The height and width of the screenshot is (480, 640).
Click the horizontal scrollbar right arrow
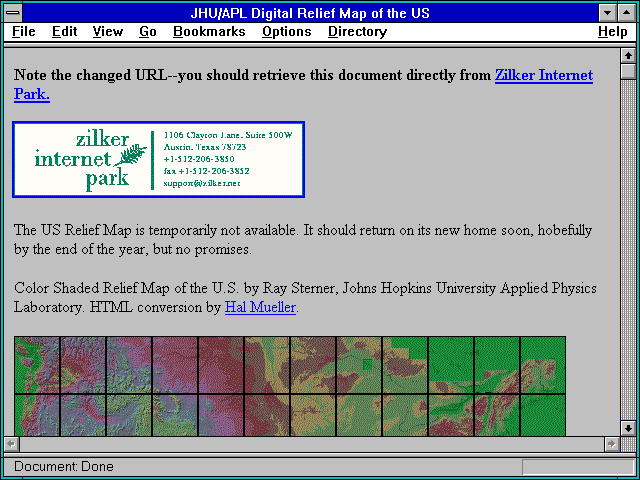coord(611,444)
